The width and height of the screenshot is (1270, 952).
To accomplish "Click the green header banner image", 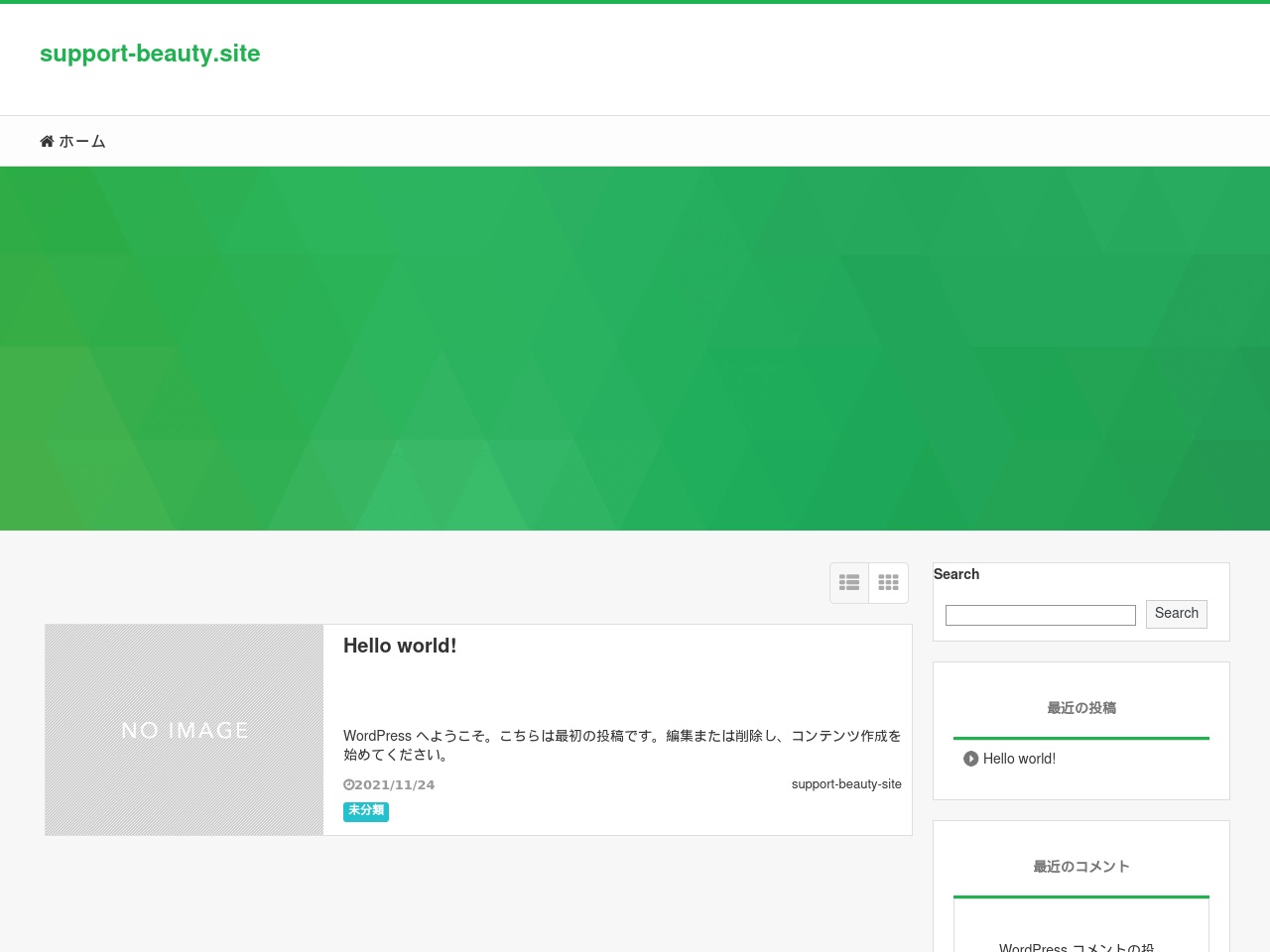I will 635,348.
